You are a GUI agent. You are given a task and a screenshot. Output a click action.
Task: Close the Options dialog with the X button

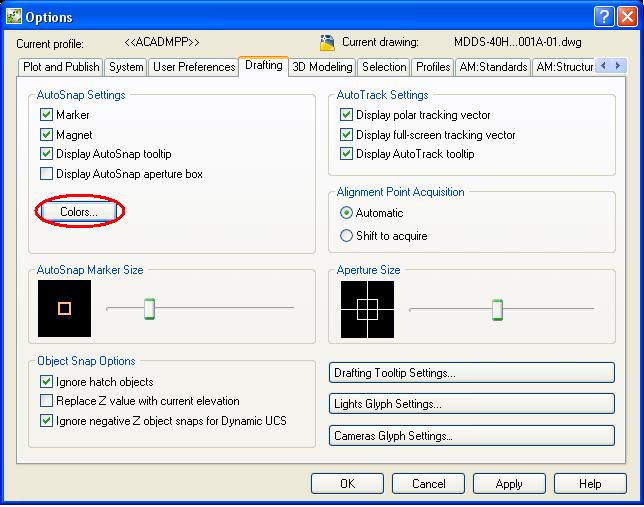click(x=628, y=17)
